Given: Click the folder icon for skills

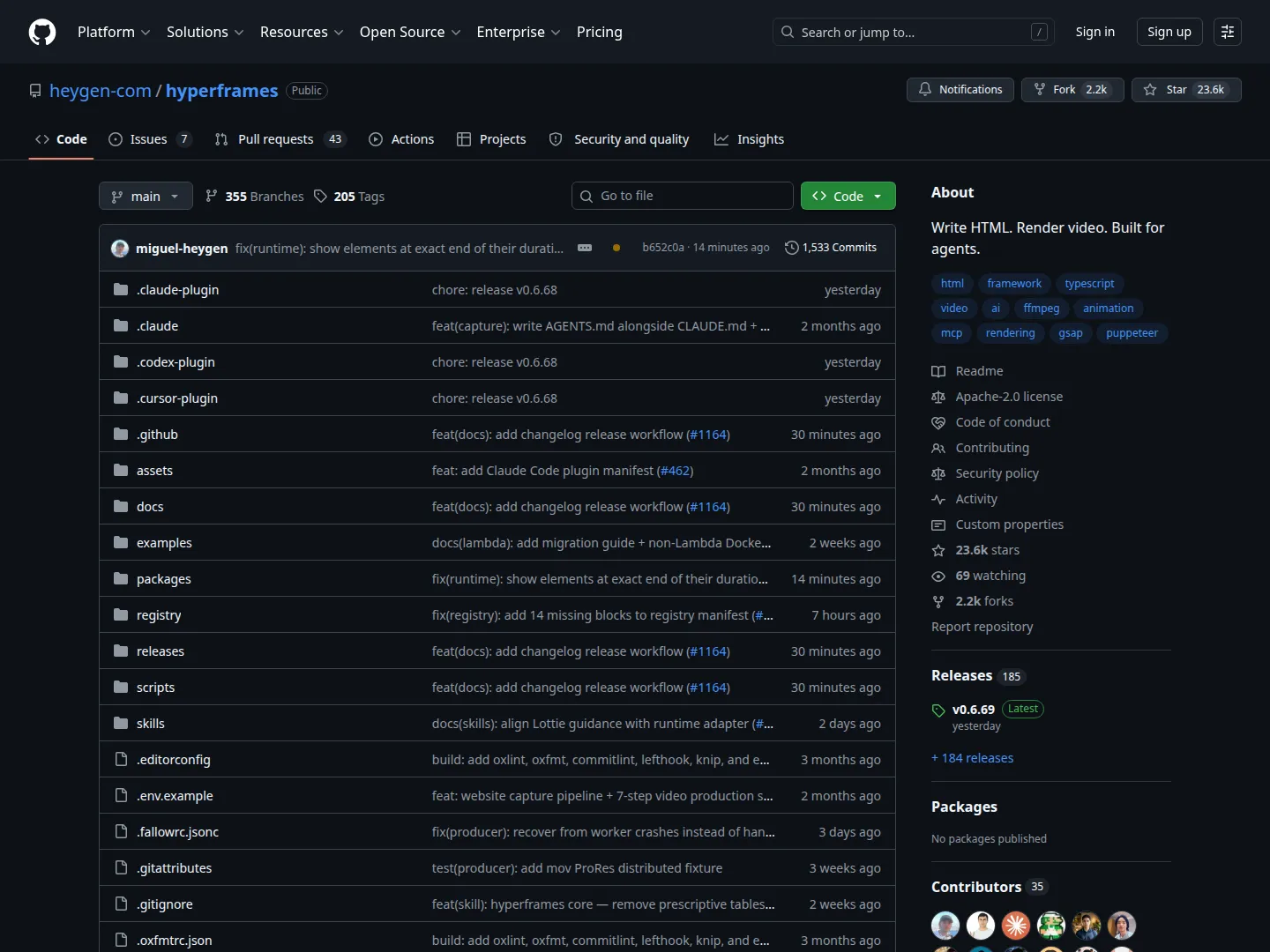Looking at the screenshot, I should click(121, 723).
